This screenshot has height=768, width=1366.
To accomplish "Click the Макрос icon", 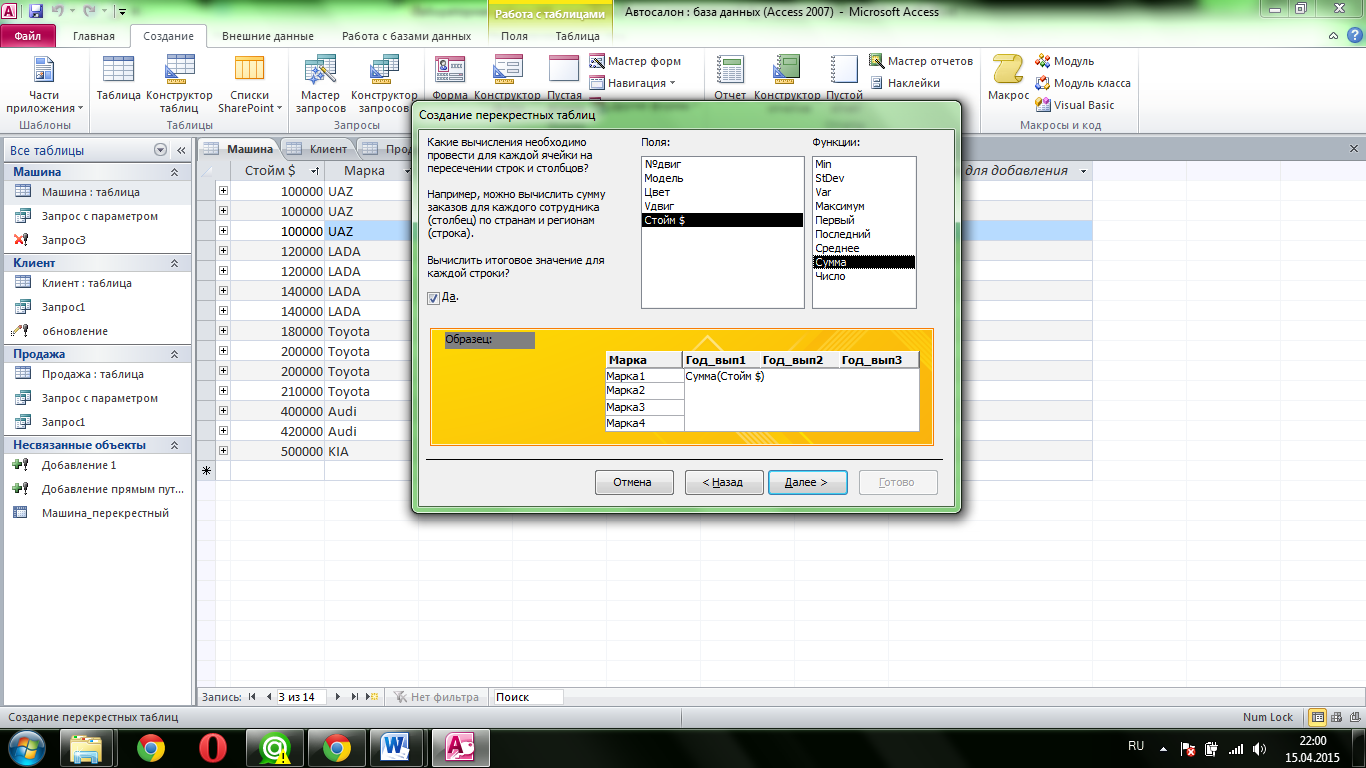I will (1008, 78).
